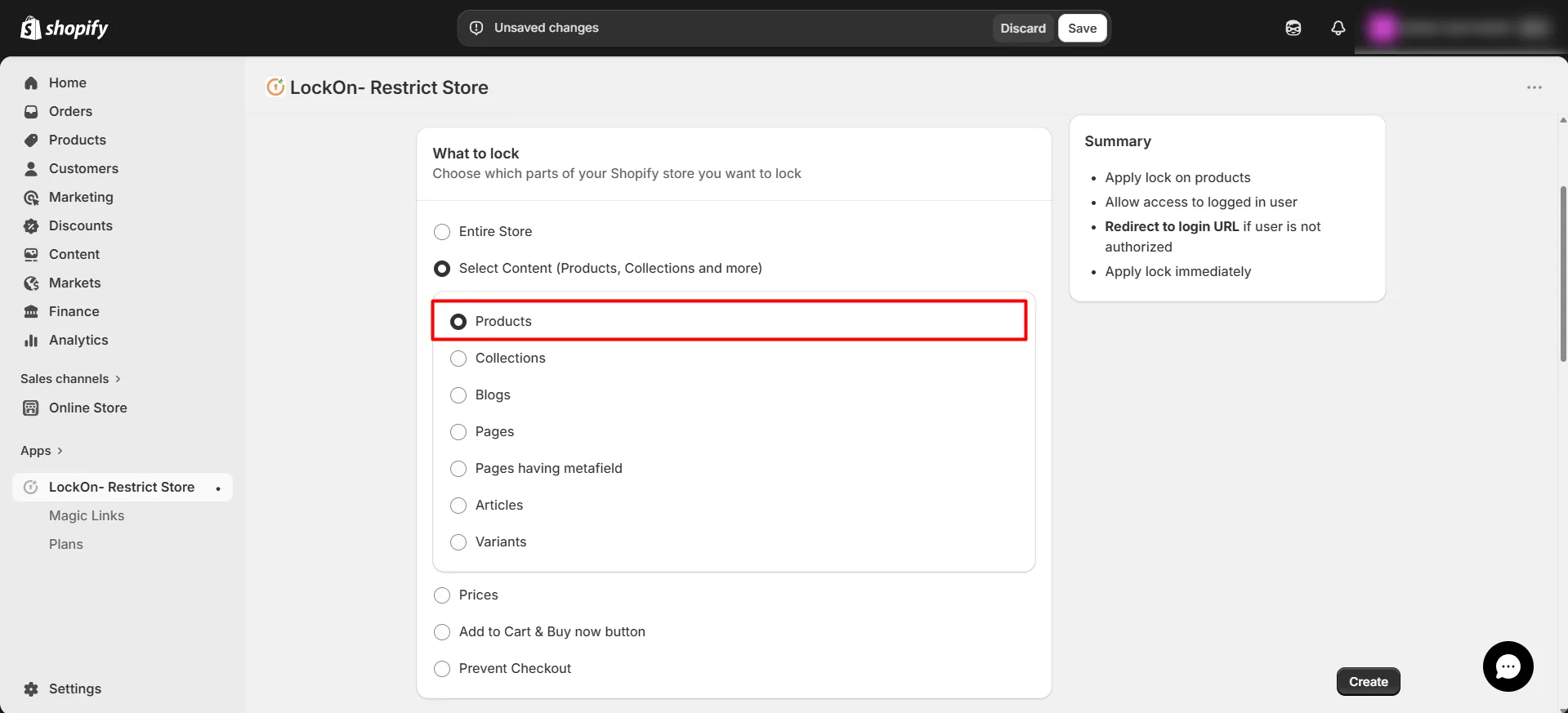
Task: Click the Summary heading
Action: [x=1118, y=141]
